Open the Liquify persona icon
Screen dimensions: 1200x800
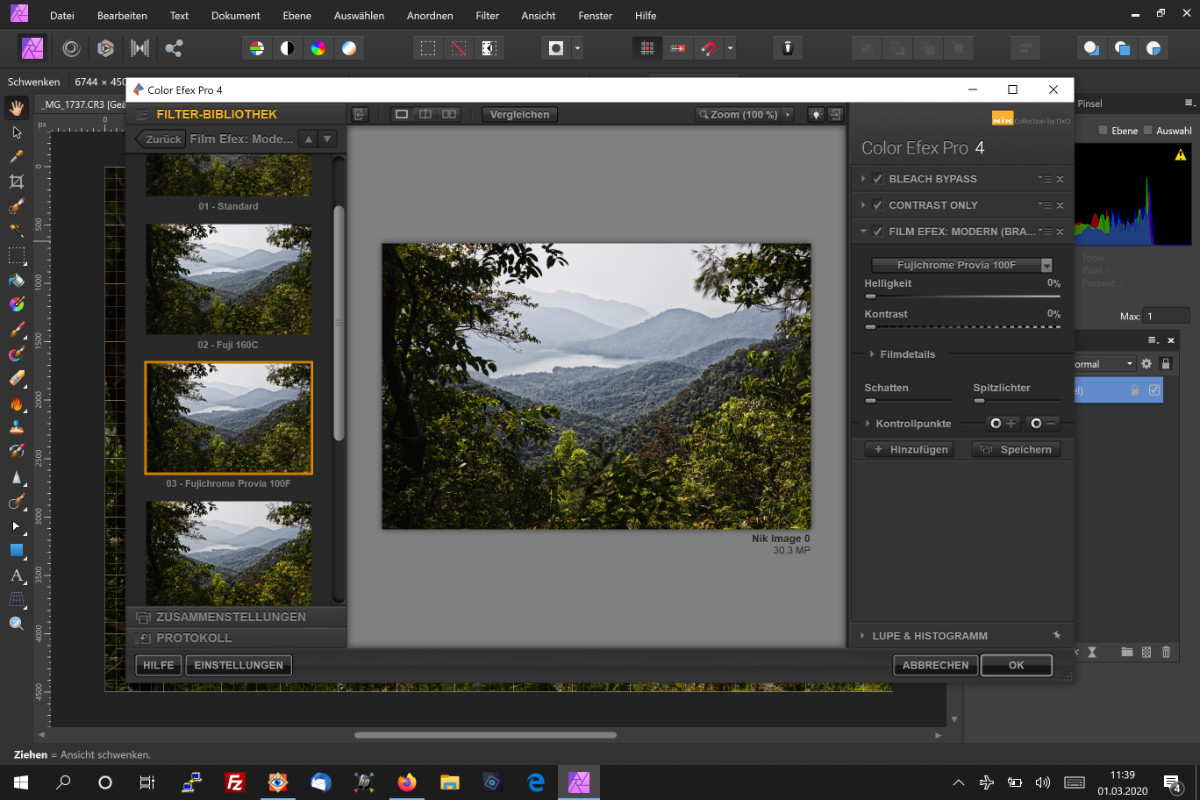pos(71,48)
